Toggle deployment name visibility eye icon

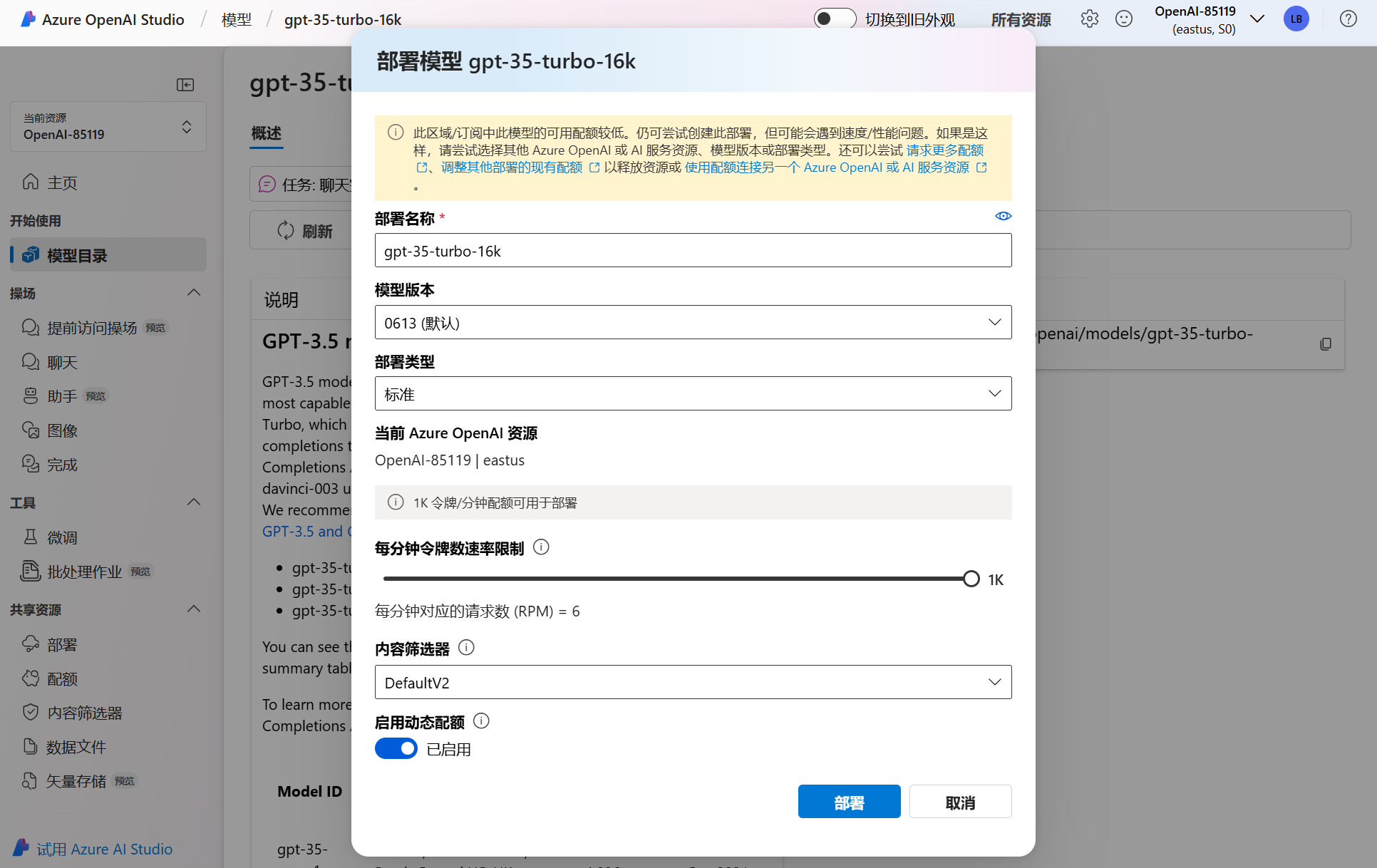[1003, 217]
